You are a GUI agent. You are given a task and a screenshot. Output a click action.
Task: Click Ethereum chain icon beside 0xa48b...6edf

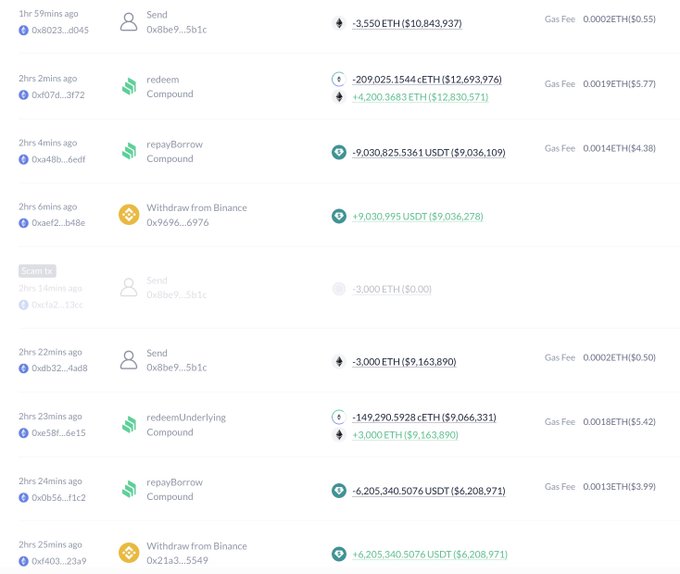point(23,159)
